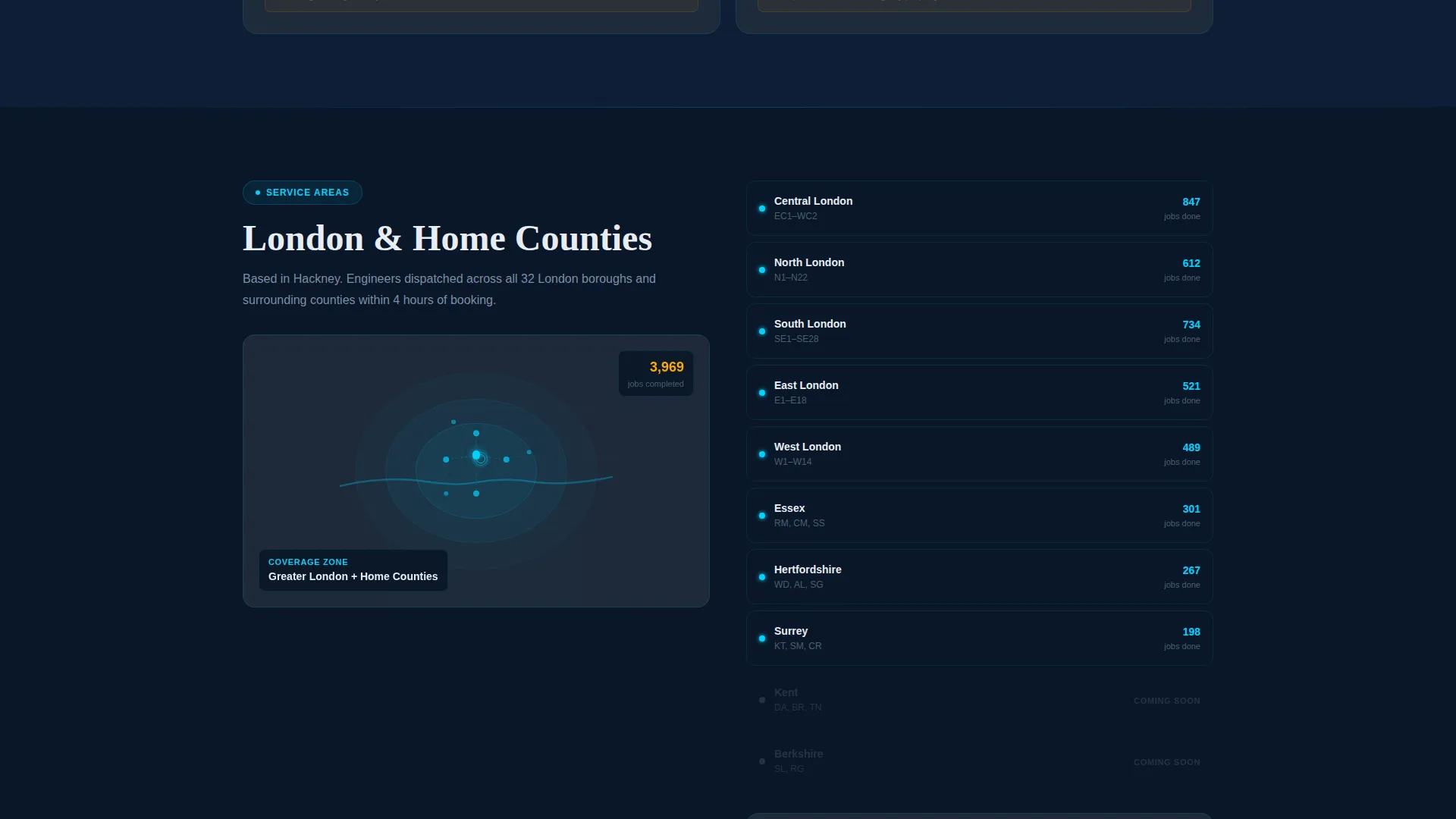Click the North London status dot
1456x819 pixels.
[762, 270]
